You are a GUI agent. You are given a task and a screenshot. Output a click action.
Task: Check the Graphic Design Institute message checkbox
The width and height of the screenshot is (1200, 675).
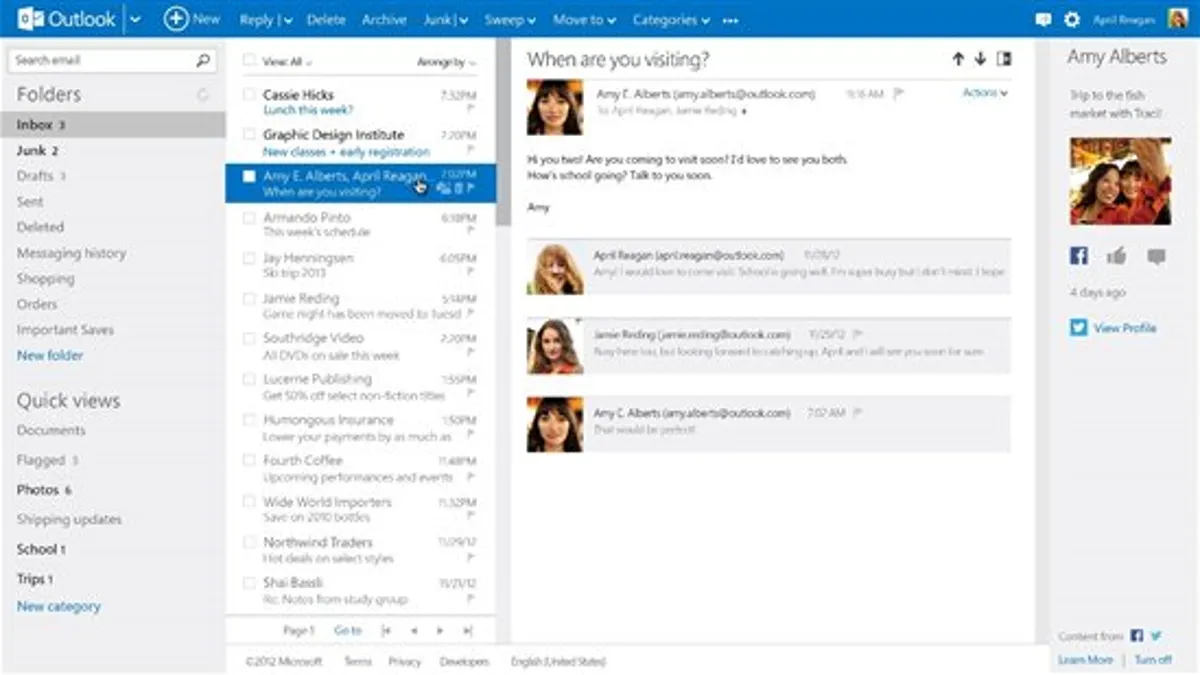[x=249, y=135]
